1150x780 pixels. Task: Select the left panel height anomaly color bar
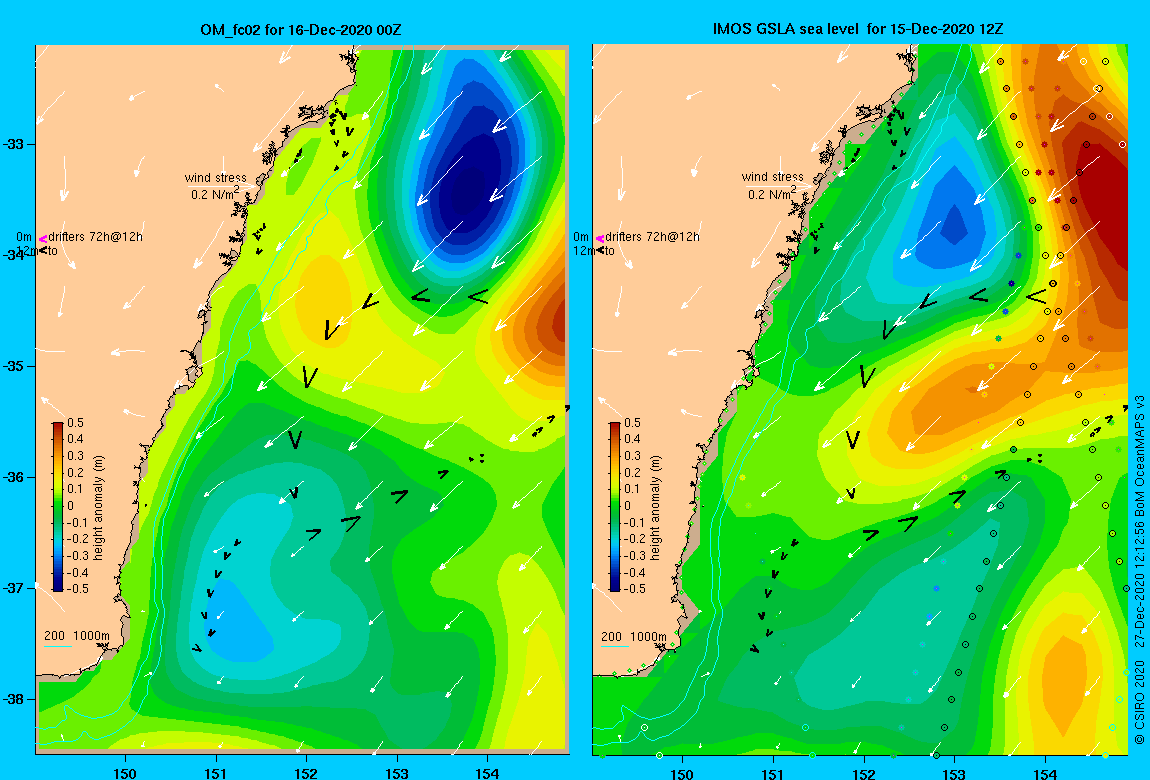(58, 507)
